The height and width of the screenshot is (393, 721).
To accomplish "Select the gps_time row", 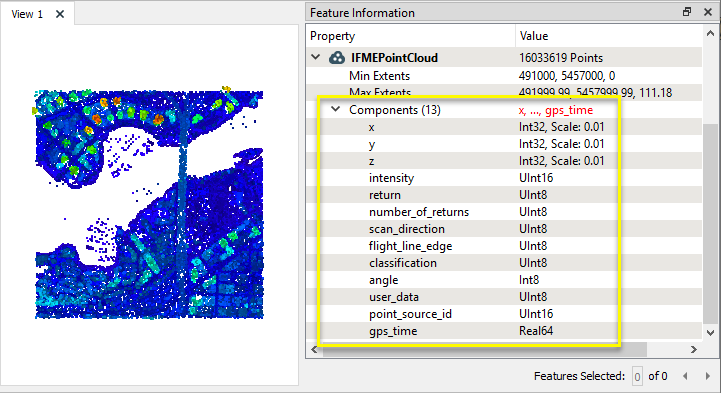I will (504, 331).
